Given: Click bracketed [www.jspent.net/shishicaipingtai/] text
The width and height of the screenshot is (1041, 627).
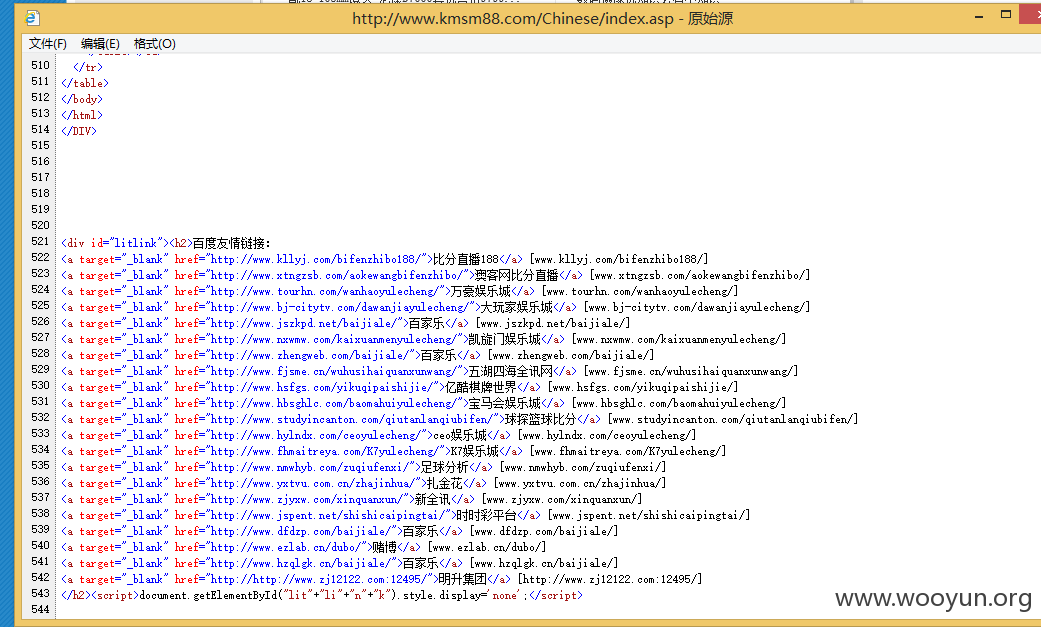Looking at the screenshot, I should pos(649,515).
